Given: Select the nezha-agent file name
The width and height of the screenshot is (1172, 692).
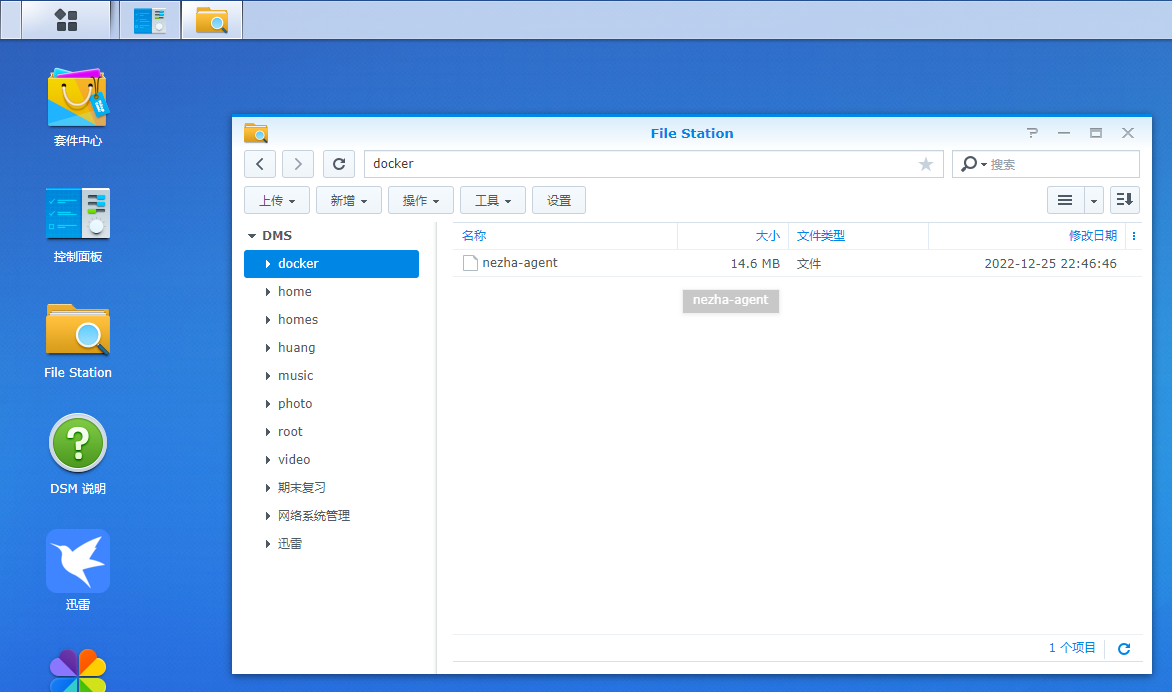Looking at the screenshot, I should [x=519, y=263].
